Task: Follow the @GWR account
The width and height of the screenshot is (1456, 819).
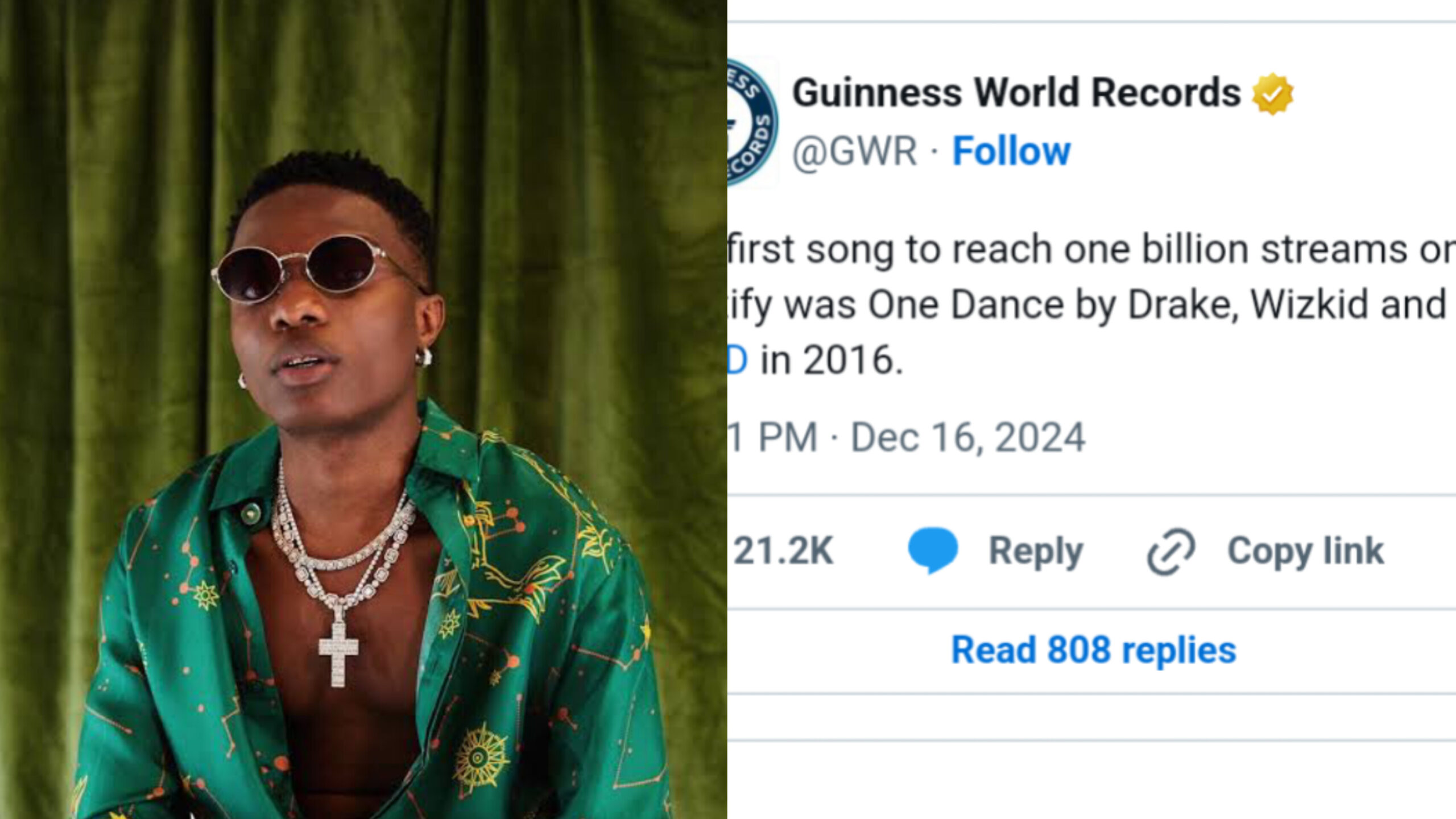Action: point(1011,151)
